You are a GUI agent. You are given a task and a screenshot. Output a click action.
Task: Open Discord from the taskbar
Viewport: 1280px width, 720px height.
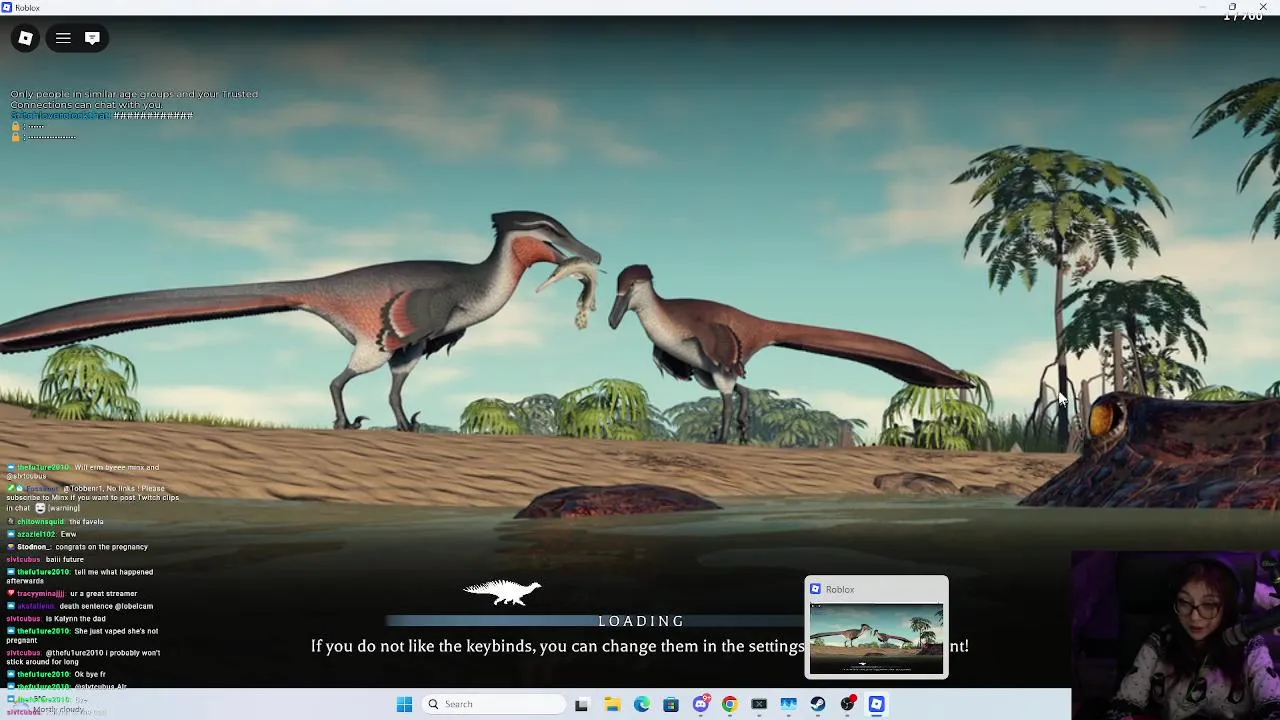tap(701, 704)
